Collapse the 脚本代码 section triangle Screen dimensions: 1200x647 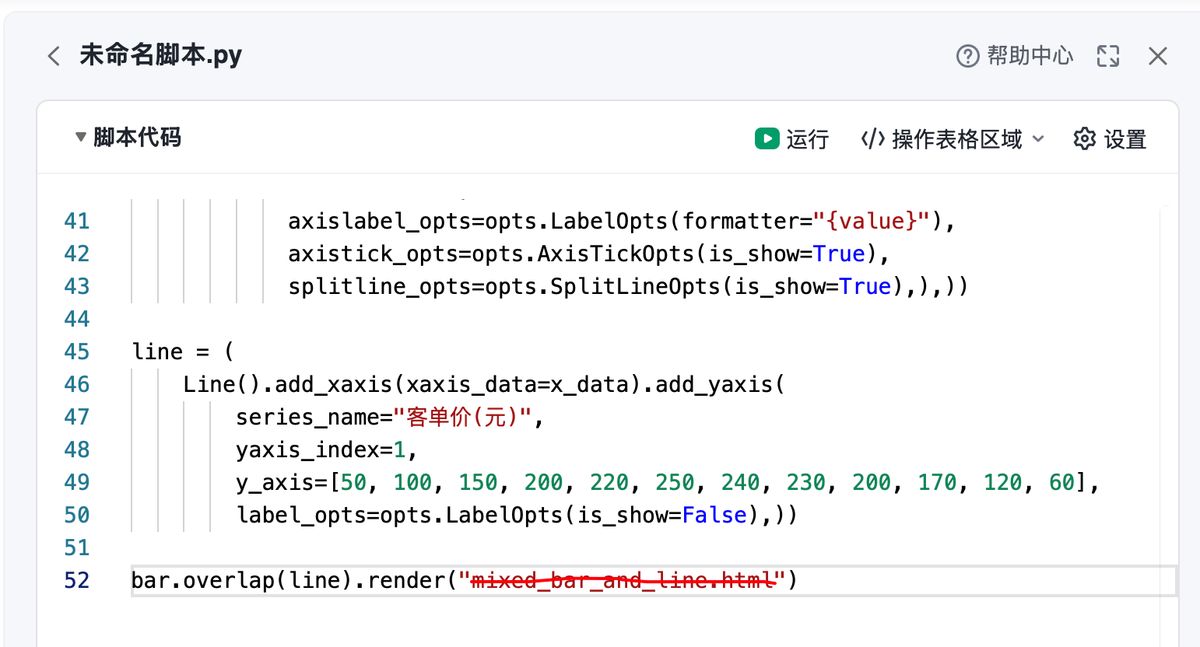coord(80,138)
